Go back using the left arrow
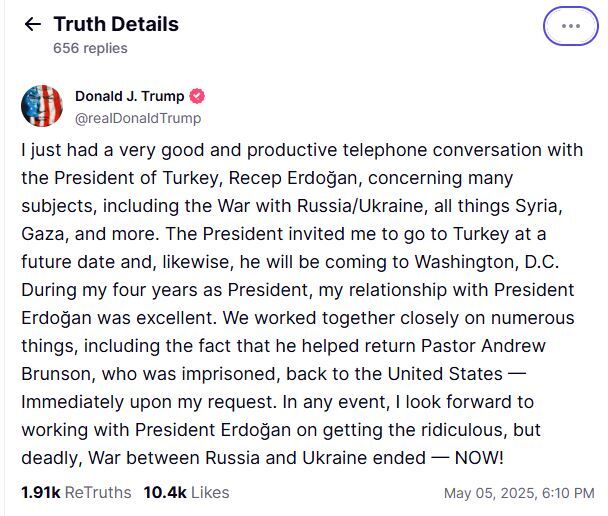Viewport: 608px width, 516px height. (x=33, y=24)
